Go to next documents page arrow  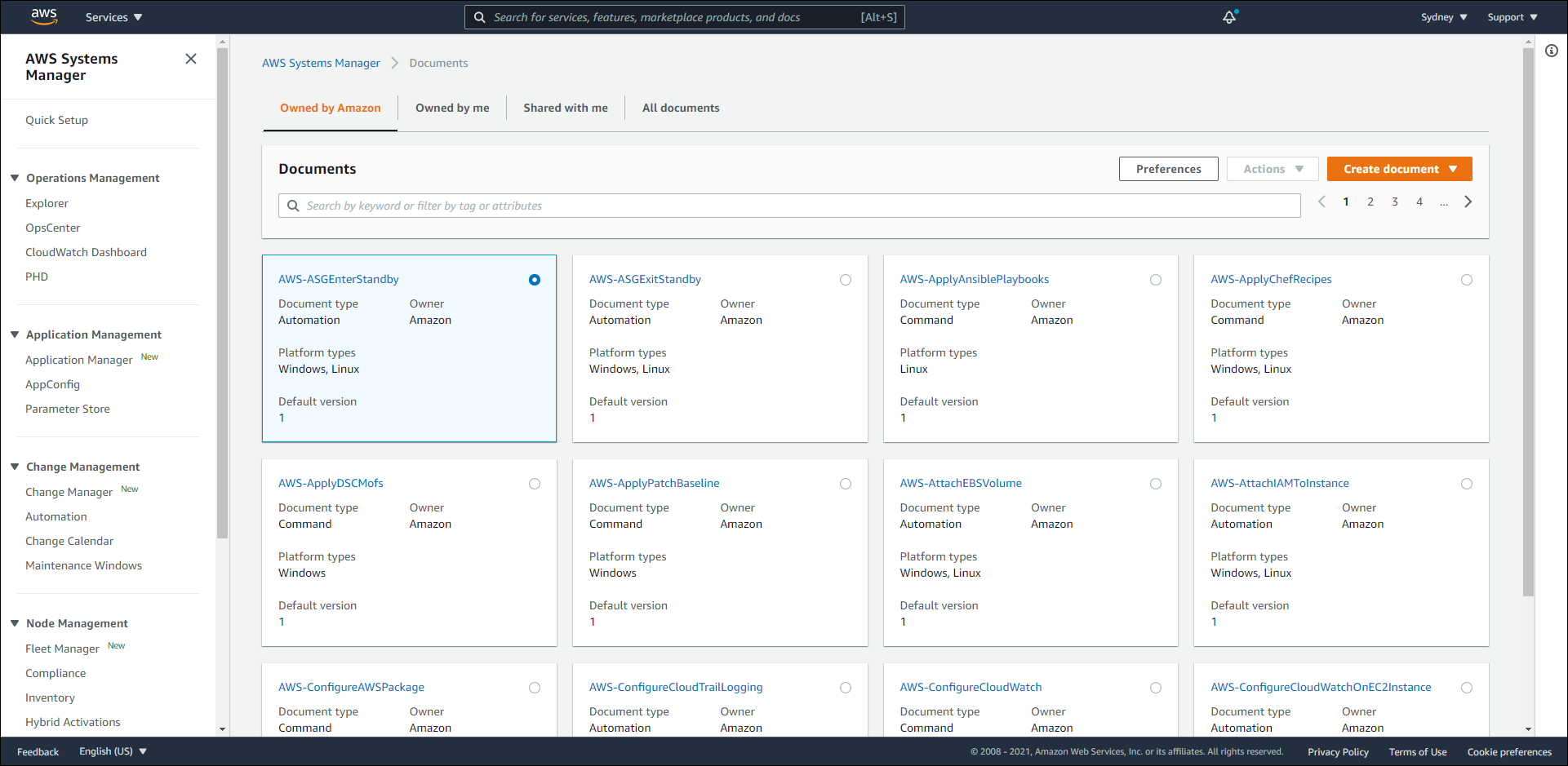click(x=1468, y=201)
